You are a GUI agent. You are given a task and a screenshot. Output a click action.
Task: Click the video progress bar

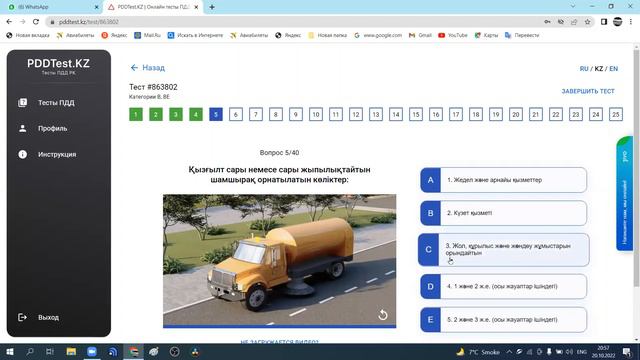279,327
